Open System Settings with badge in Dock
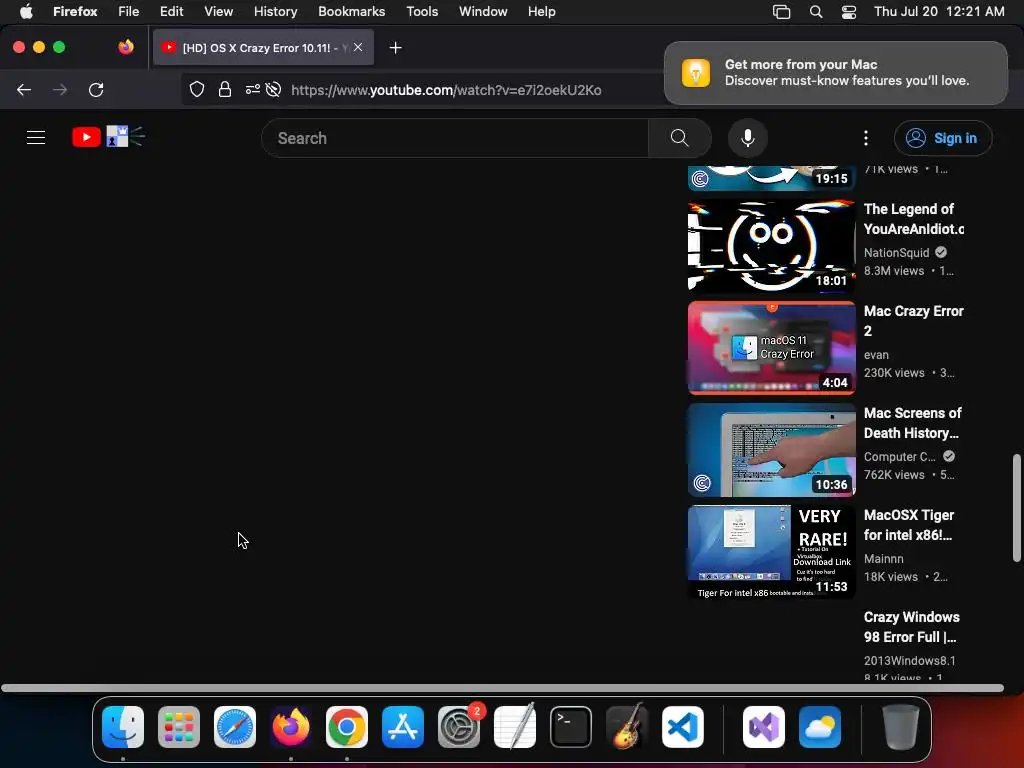This screenshot has width=1024, height=768. 459,727
